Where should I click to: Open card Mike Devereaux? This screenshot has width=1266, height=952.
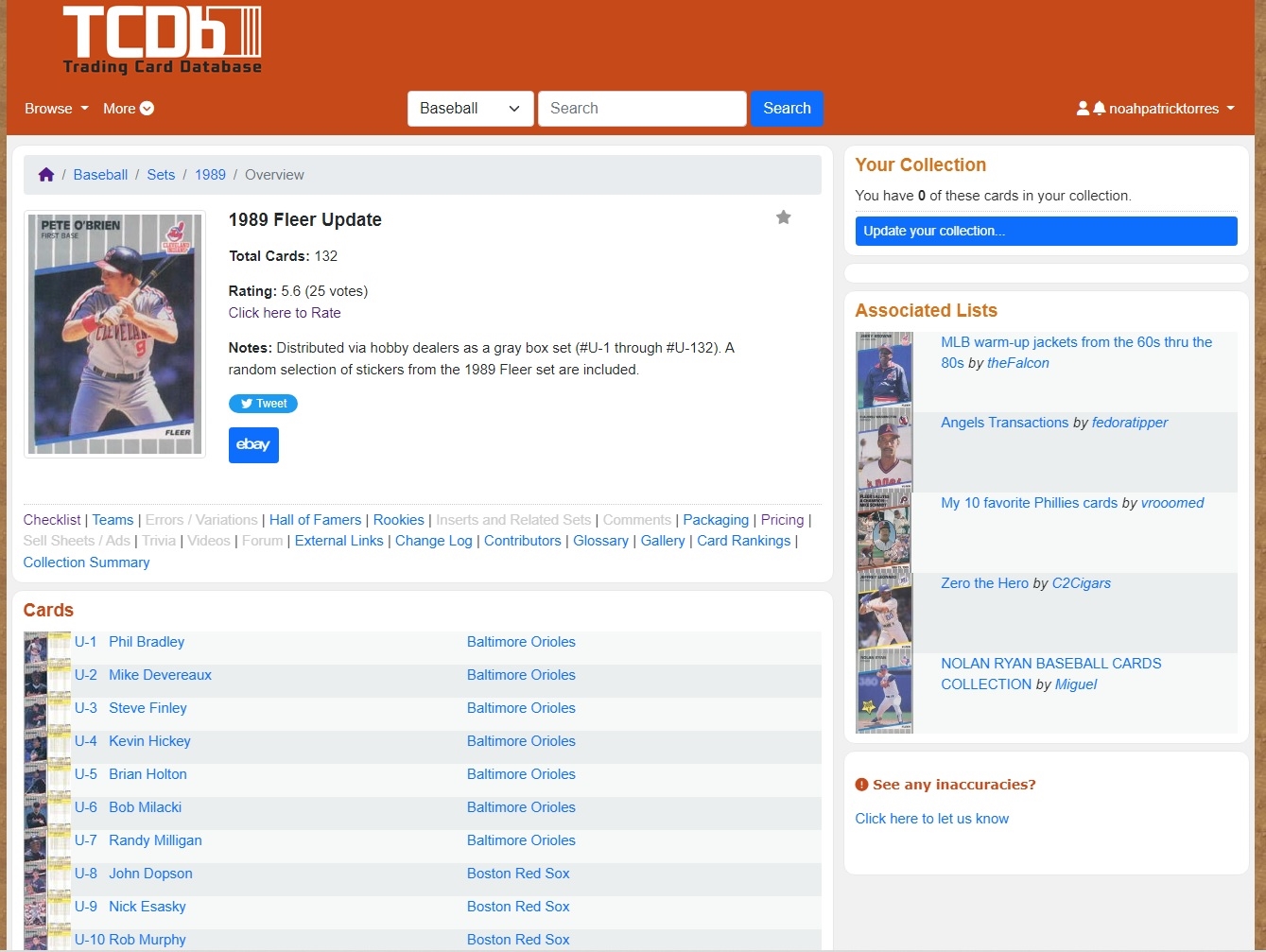(x=160, y=675)
